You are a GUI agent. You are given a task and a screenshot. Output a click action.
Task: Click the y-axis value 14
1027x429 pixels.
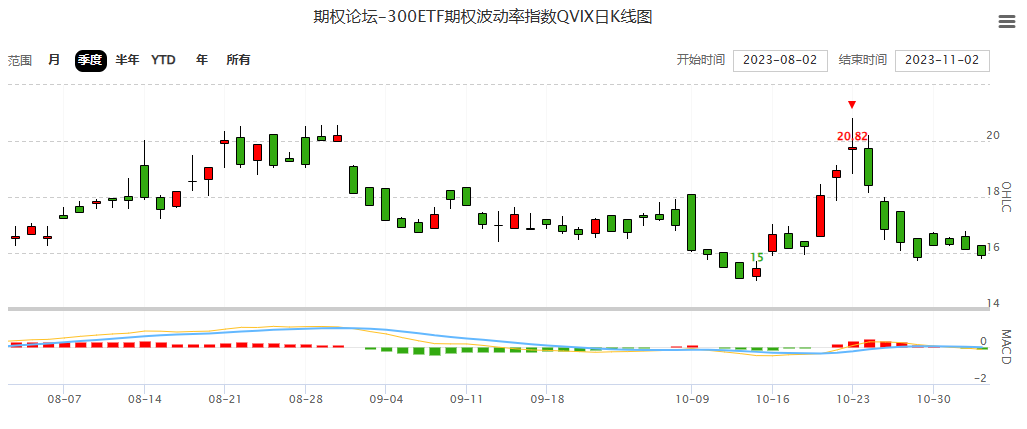tap(993, 303)
